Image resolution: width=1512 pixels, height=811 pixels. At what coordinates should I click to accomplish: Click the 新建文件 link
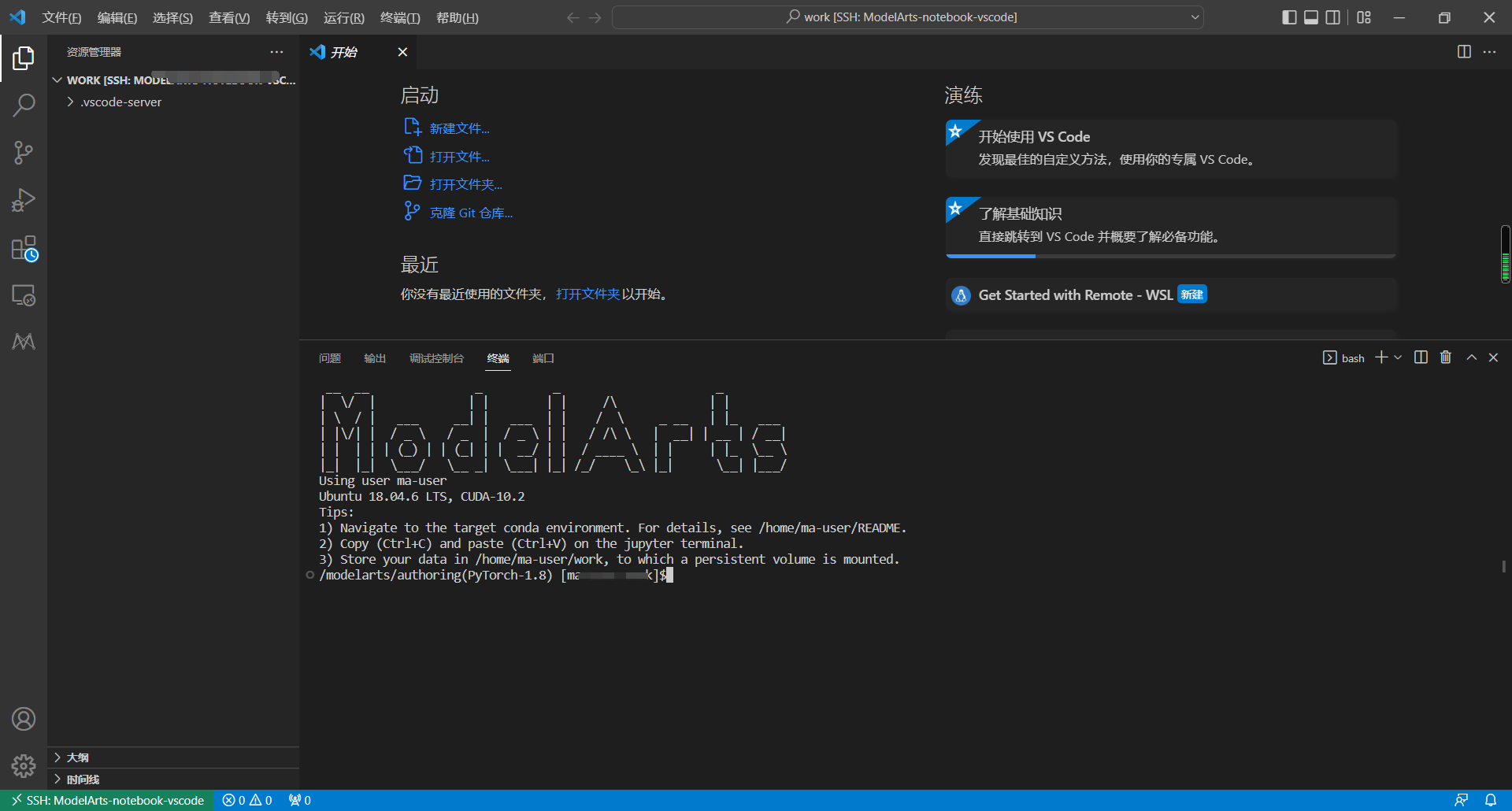[459, 128]
